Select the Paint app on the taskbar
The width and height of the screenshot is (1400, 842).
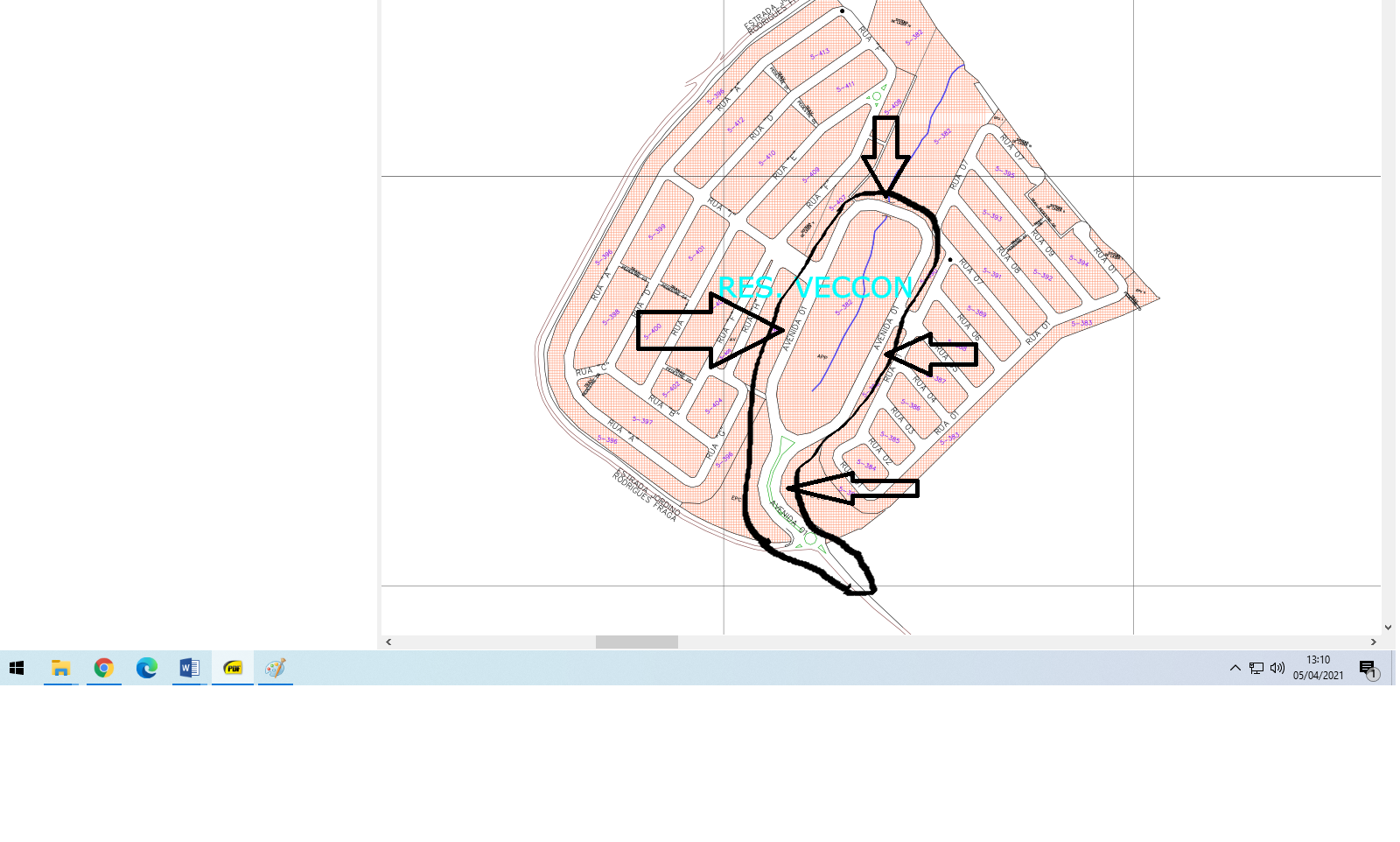[275, 668]
